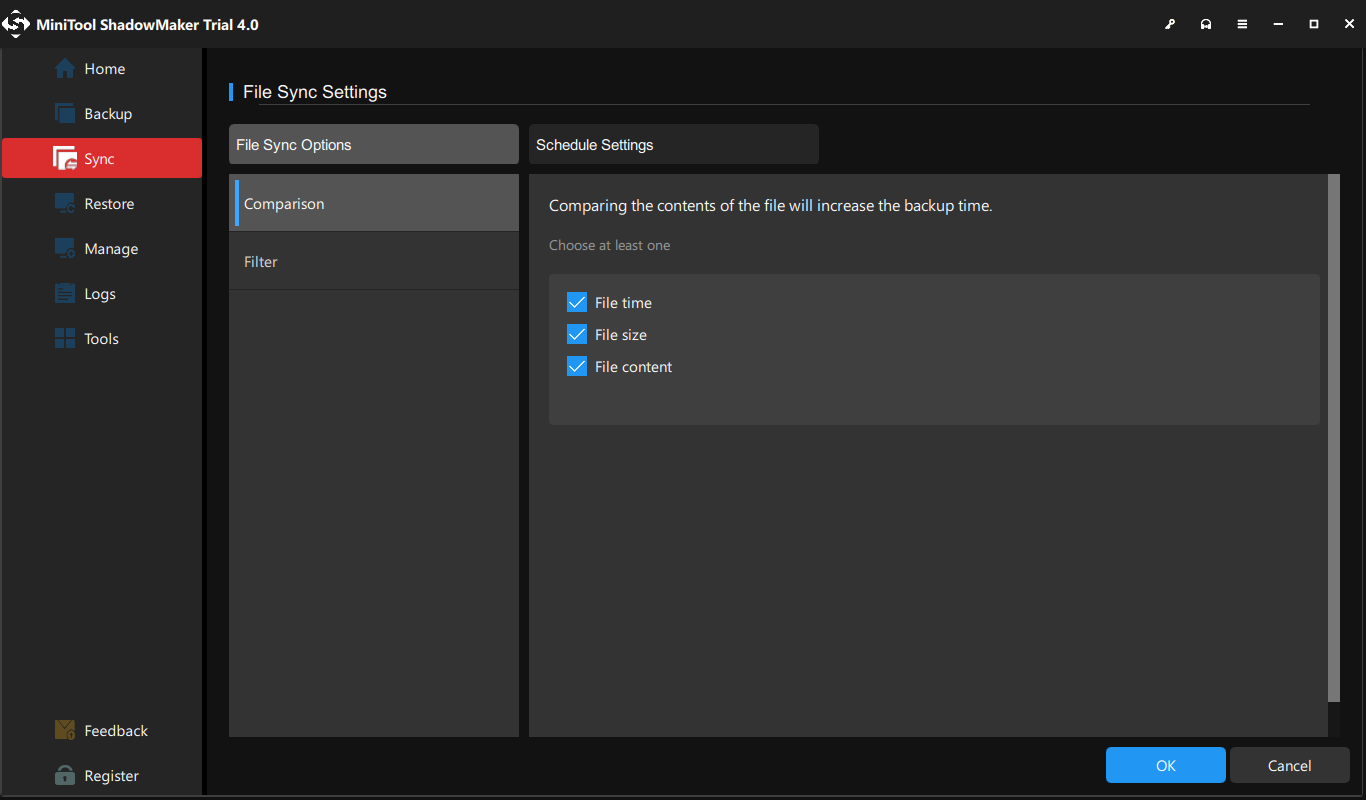
Task: Open the Tools page label
Action: [102, 339]
